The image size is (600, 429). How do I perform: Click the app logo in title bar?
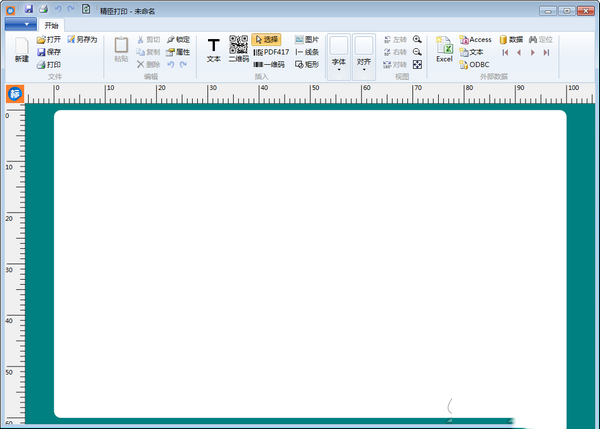(x=10, y=10)
